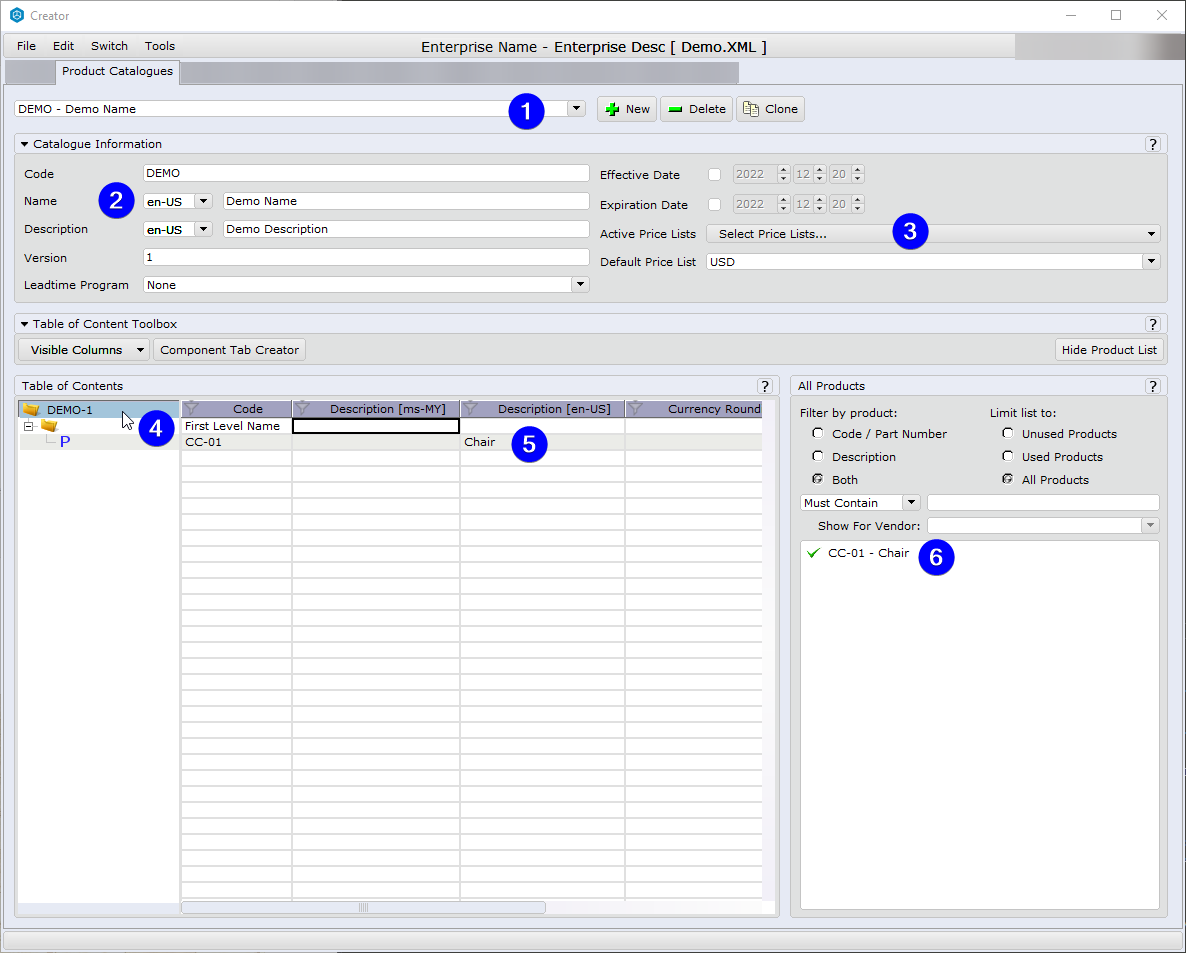This screenshot has width=1186, height=953.
Task: Limit list to Used Products
Action: pos(1007,456)
